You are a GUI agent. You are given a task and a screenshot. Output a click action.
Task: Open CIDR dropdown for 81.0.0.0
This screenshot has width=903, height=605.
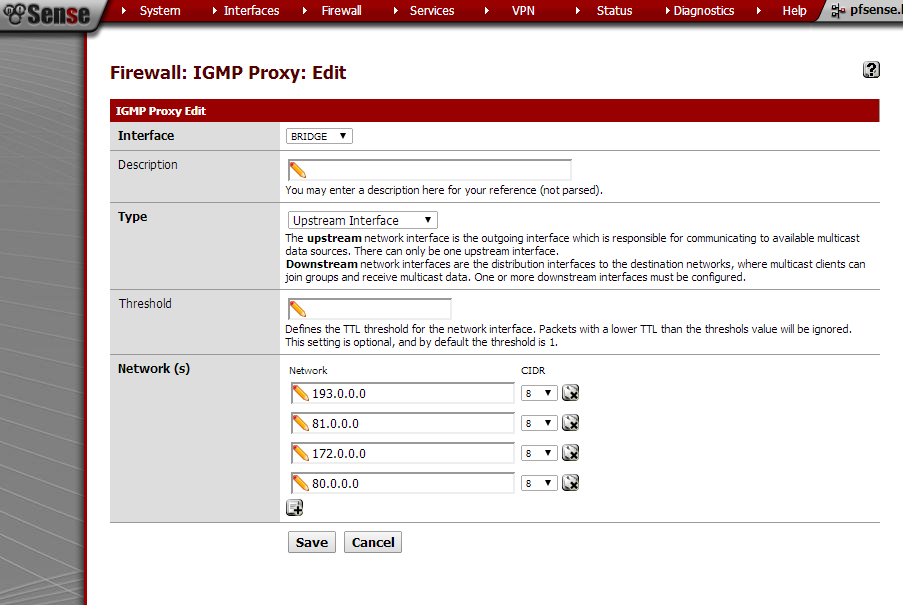click(539, 423)
